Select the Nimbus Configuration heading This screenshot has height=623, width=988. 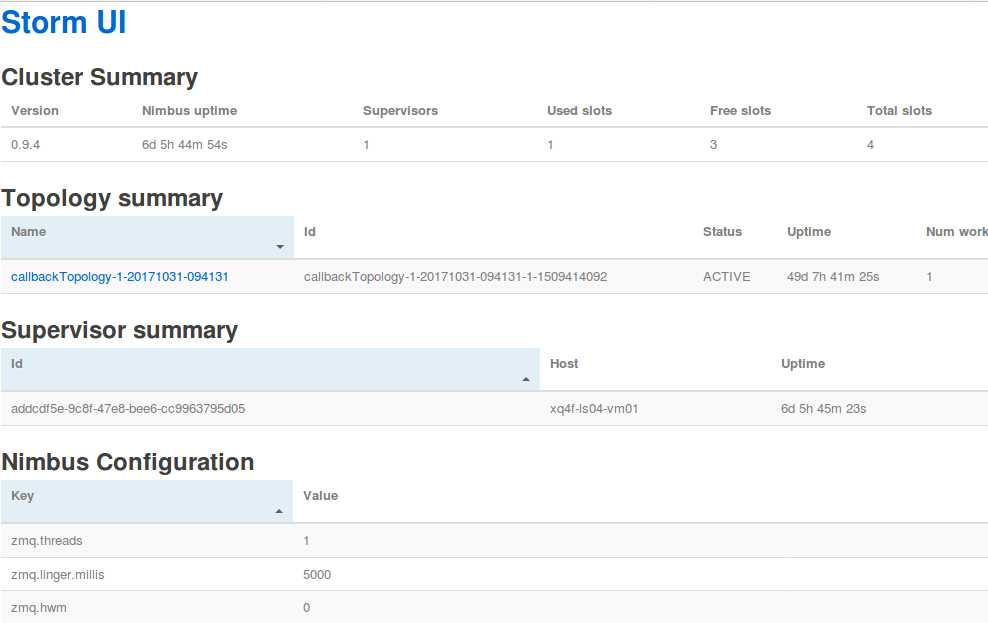[x=128, y=462]
